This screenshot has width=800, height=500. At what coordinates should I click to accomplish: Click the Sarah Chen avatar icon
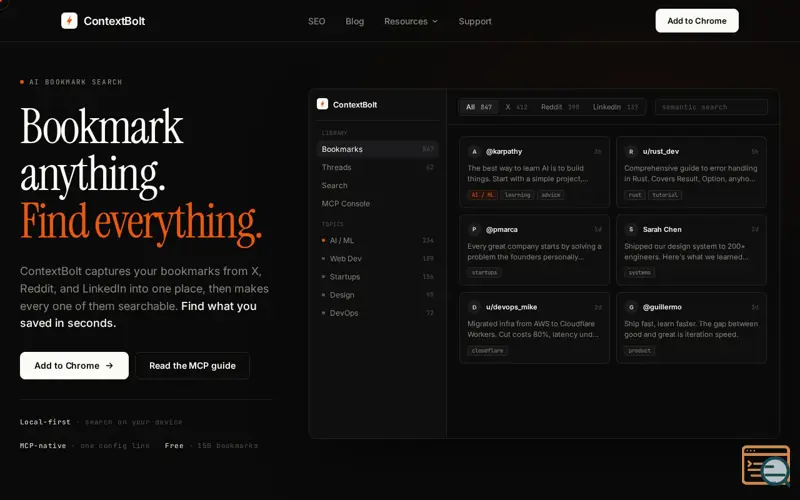click(631, 230)
